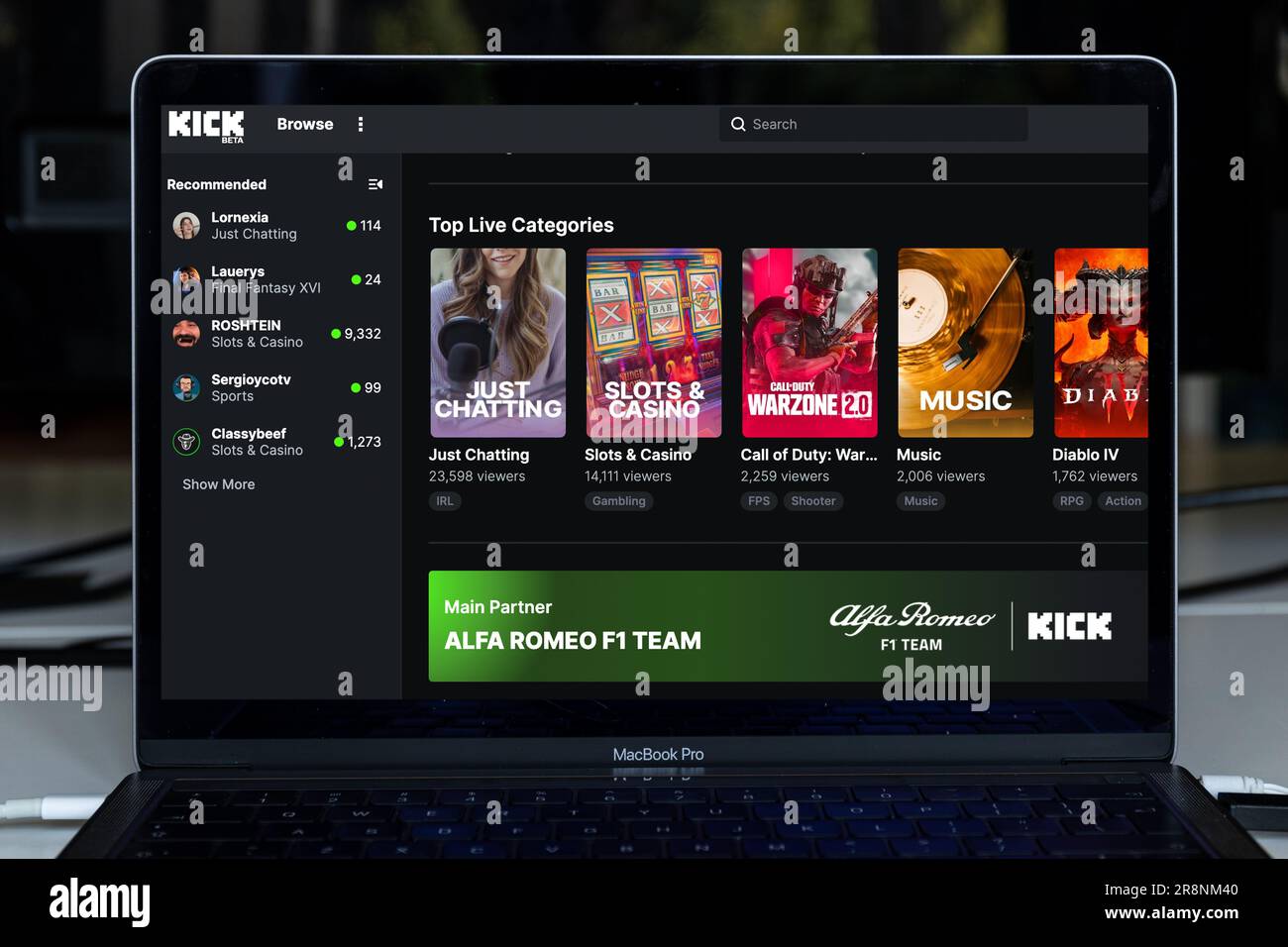Click the Top Live Categories heading
The width and height of the screenshot is (1288, 947).
click(521, 225)
